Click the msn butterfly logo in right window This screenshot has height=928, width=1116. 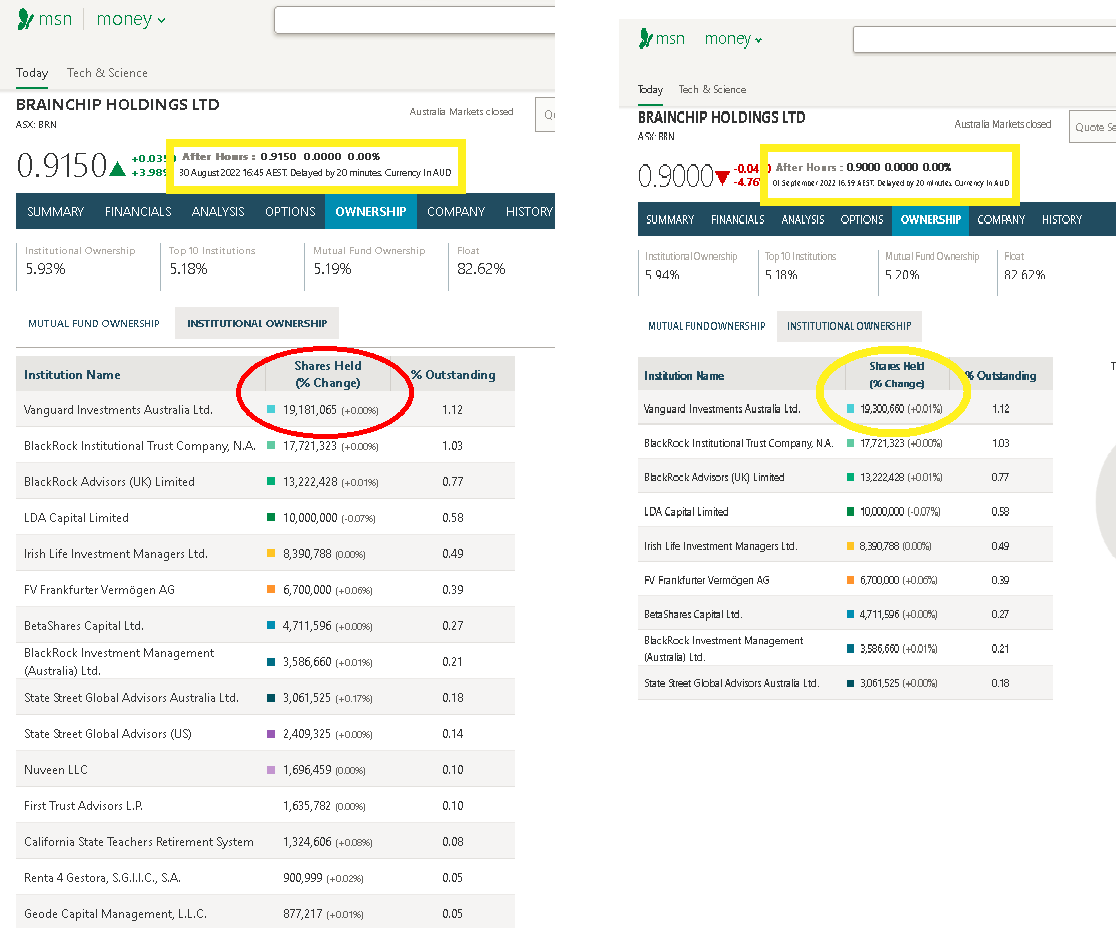coord(646,39)
